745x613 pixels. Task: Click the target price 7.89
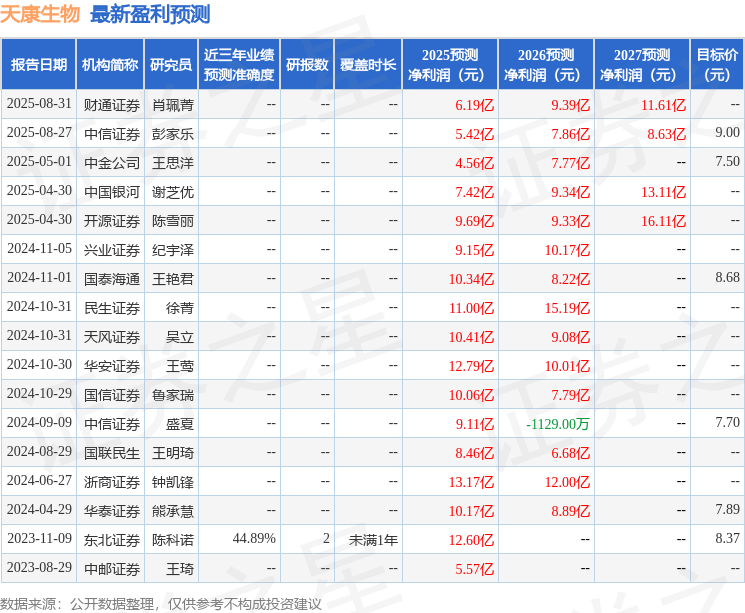[x=727, y=509]
